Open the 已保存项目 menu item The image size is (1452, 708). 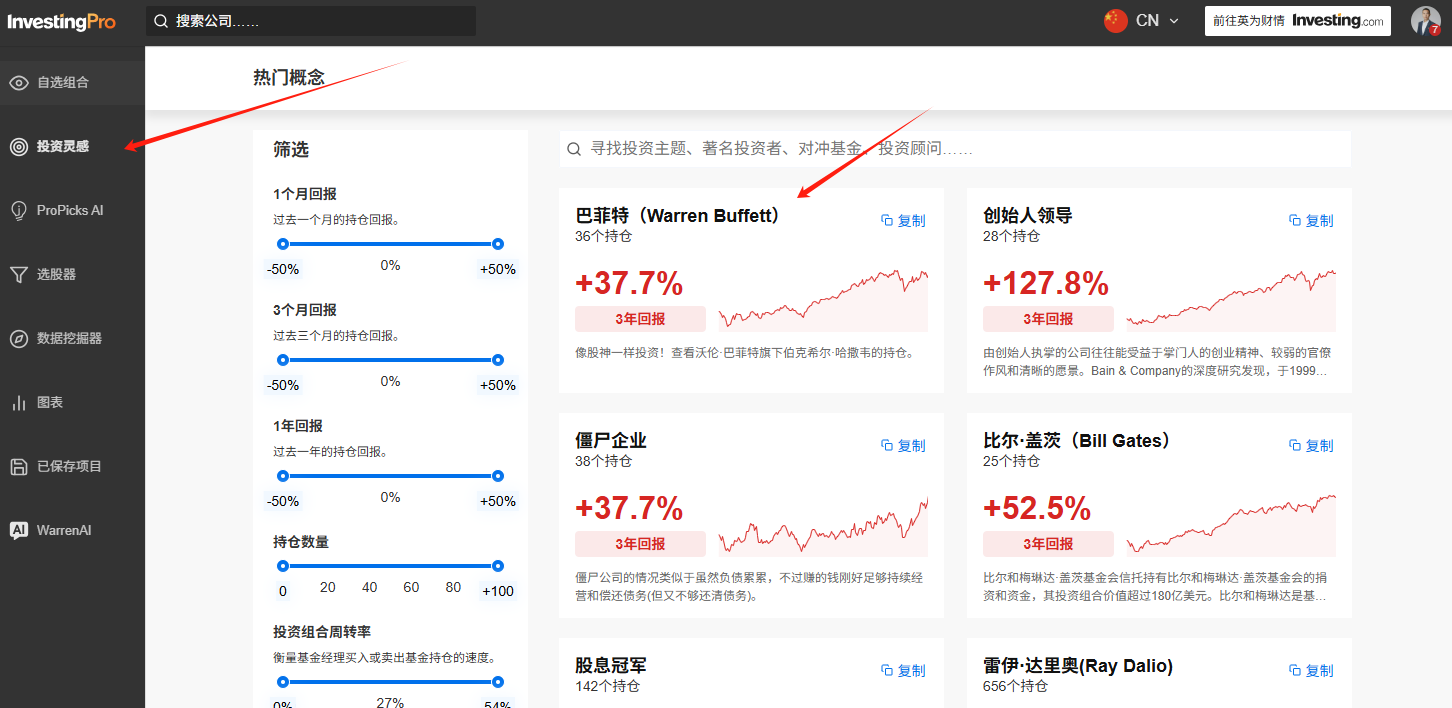pos(72,467)
